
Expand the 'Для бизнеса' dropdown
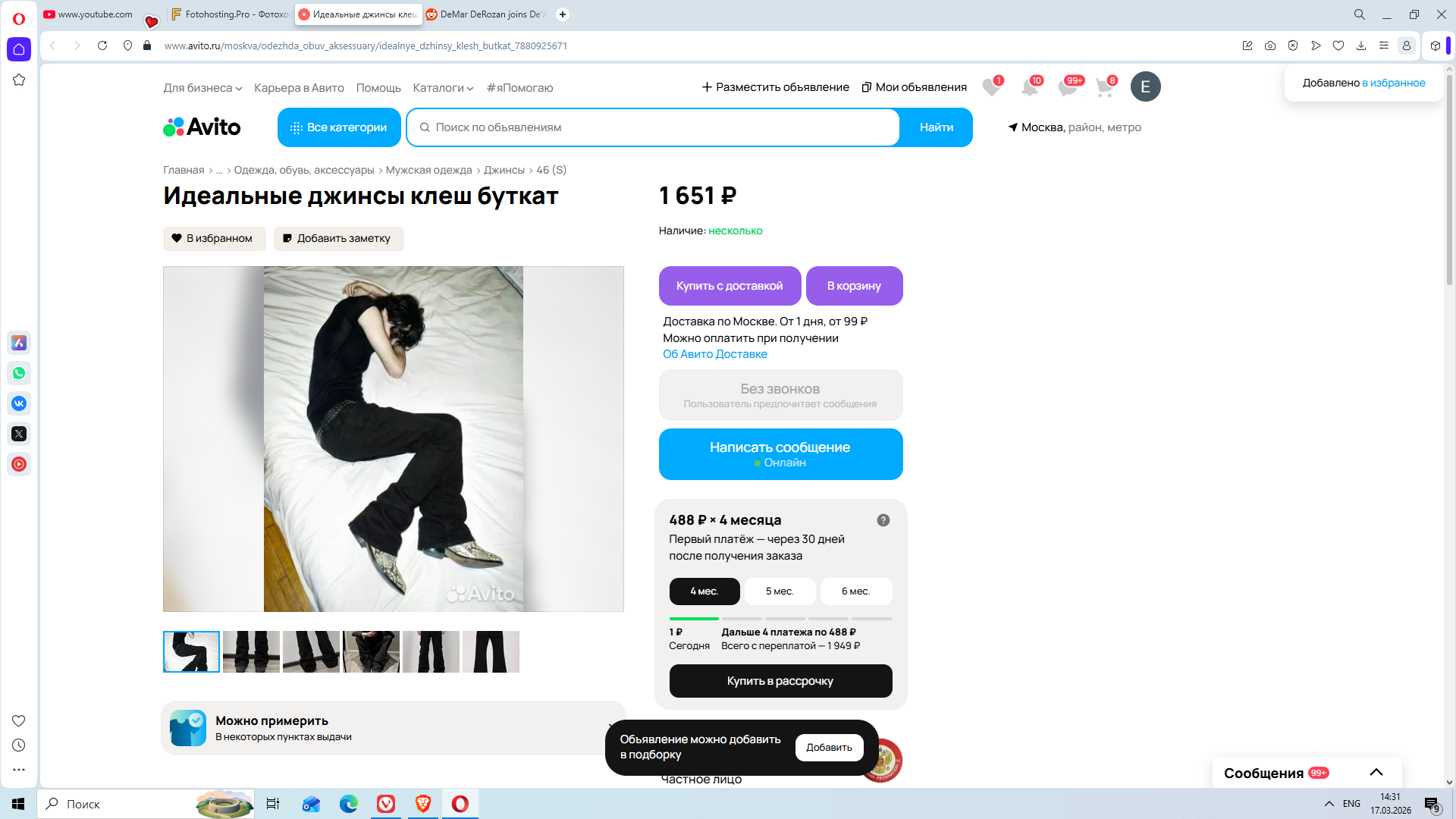pyautogui.click(x=202, y=88)
